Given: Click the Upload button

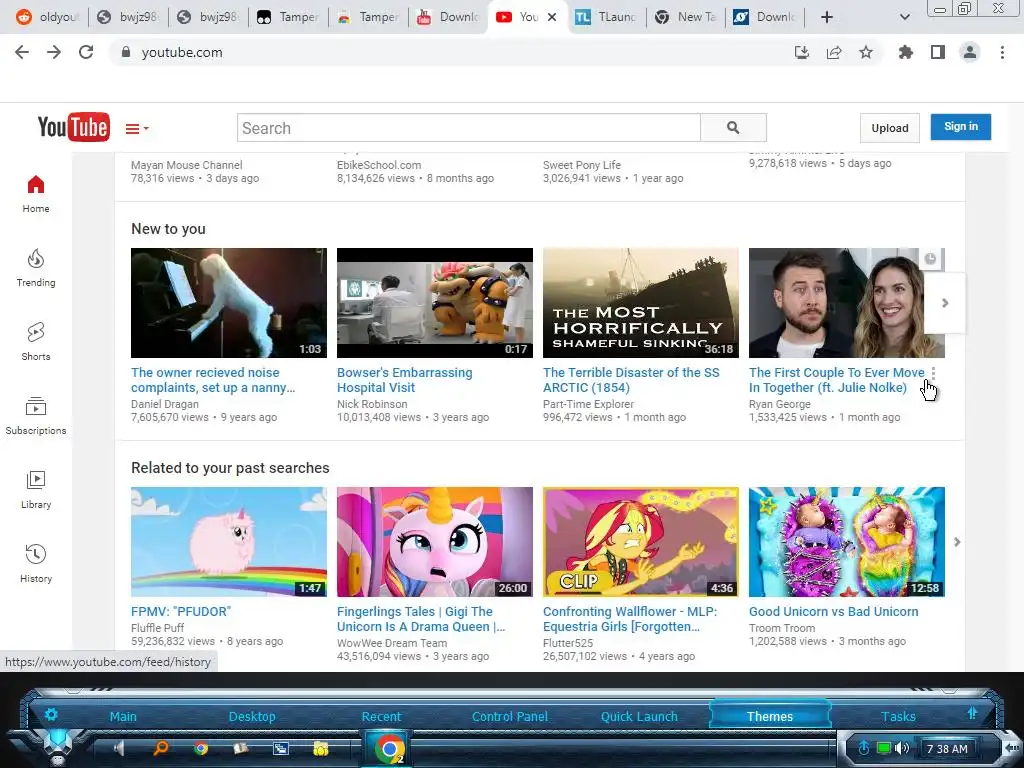Looking at the screenshot, I should click(889, 128).
